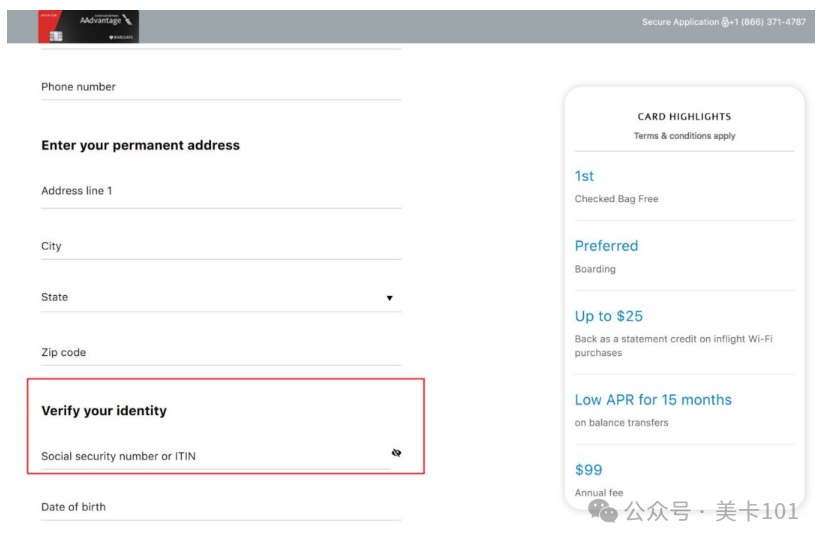Toggle SSN visibility eye icon
The width and height of the screenshot is (825, 544).
pyautogui.click(x=396, y=453)
